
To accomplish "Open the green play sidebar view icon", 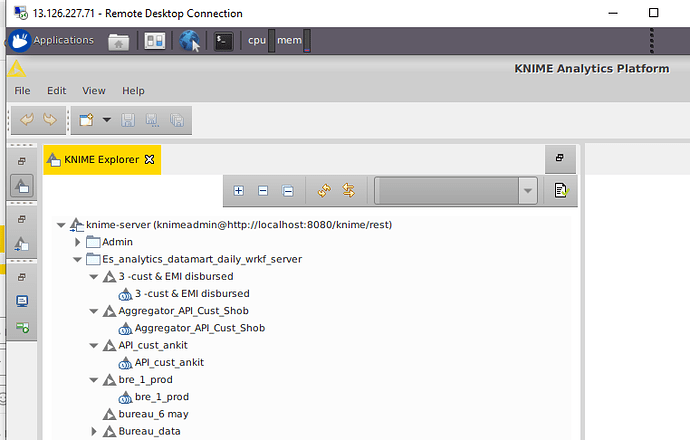I will tap(22, 327).
